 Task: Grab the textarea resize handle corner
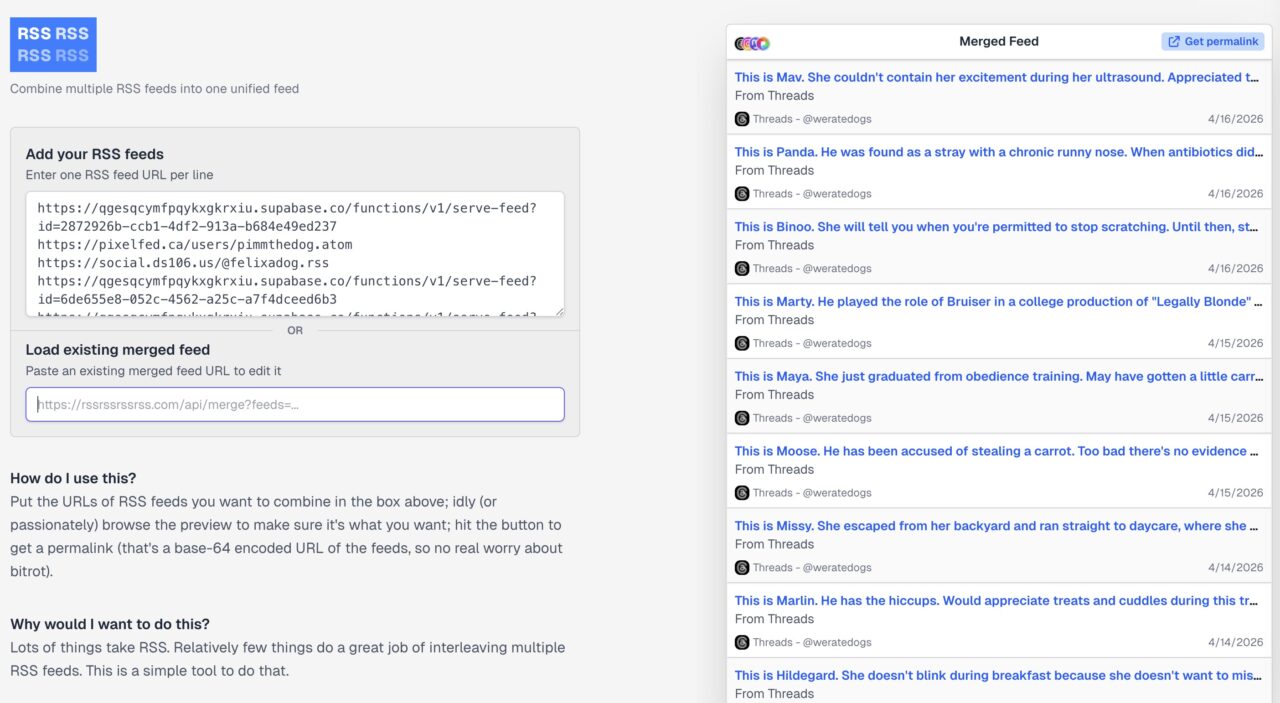(x=559, y=312)
